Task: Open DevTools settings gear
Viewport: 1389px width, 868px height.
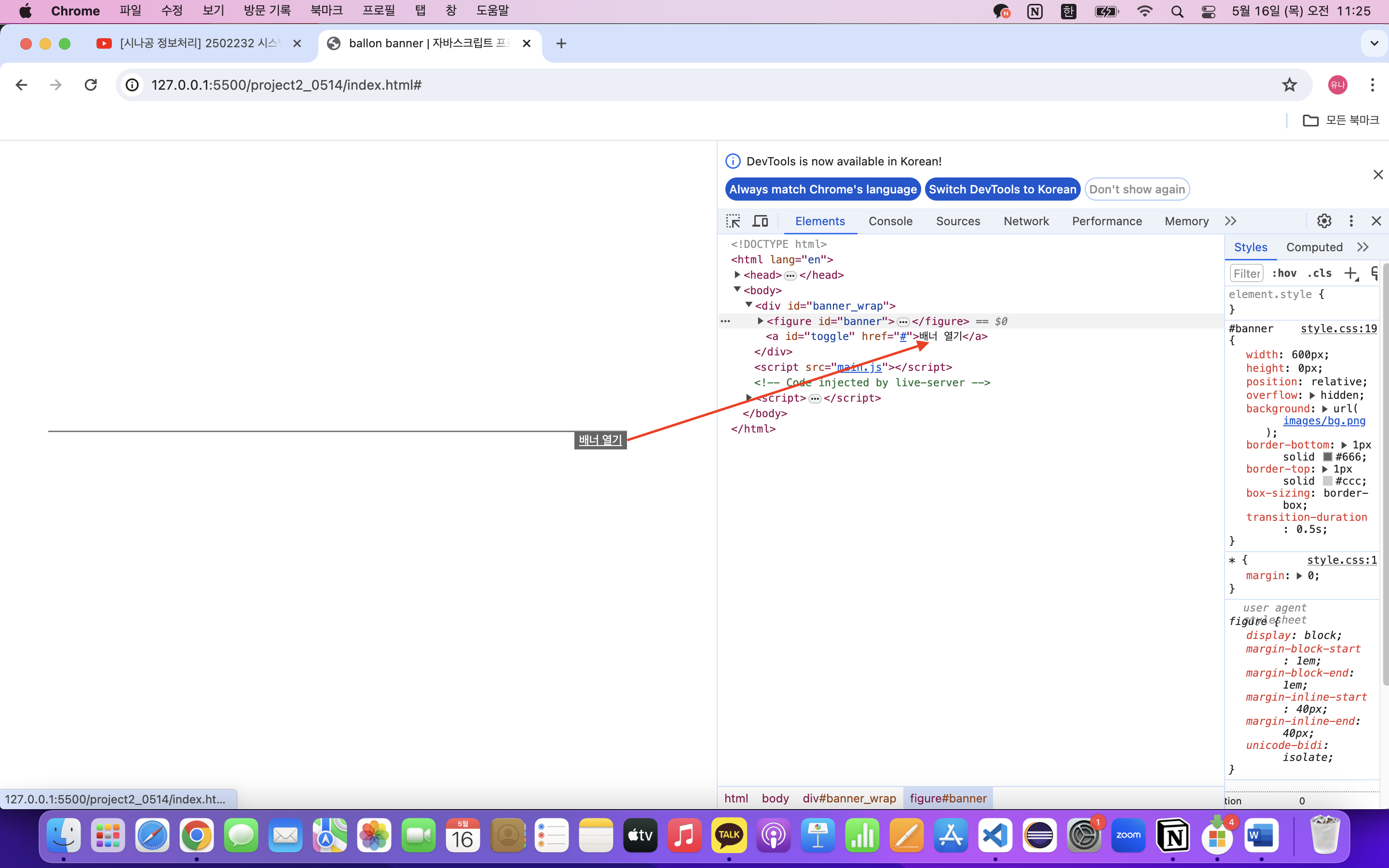Action: 1324,221
